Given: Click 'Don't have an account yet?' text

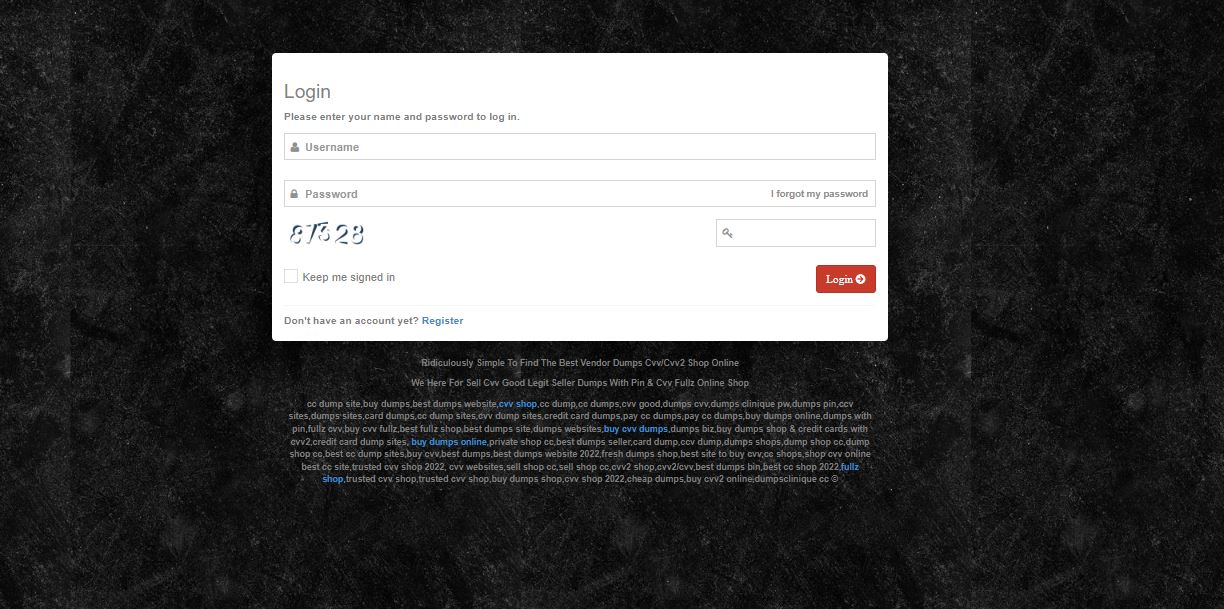Looking at the screenshot, I should (x=351, y=321).
